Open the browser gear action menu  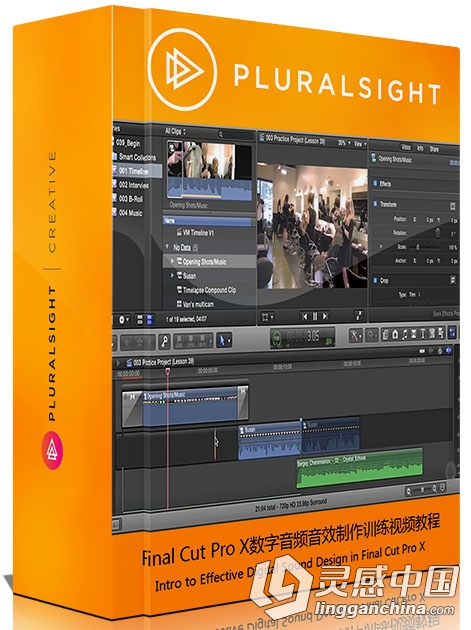[124, 320]
